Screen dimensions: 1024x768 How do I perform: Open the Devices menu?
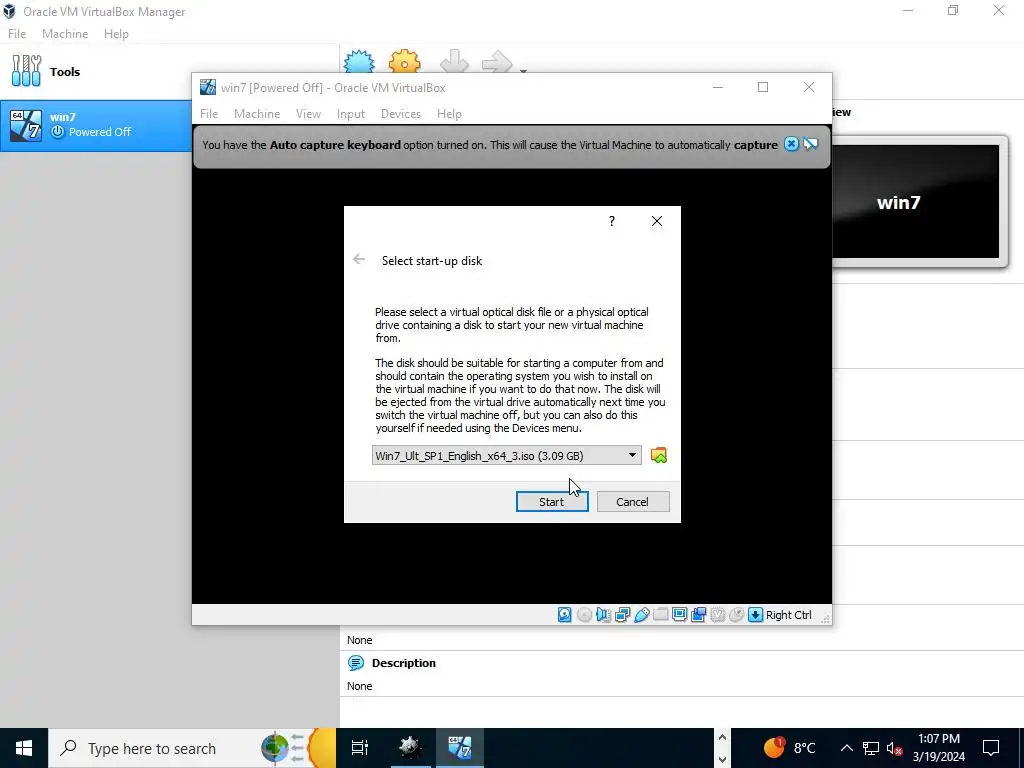click(401, 114)
